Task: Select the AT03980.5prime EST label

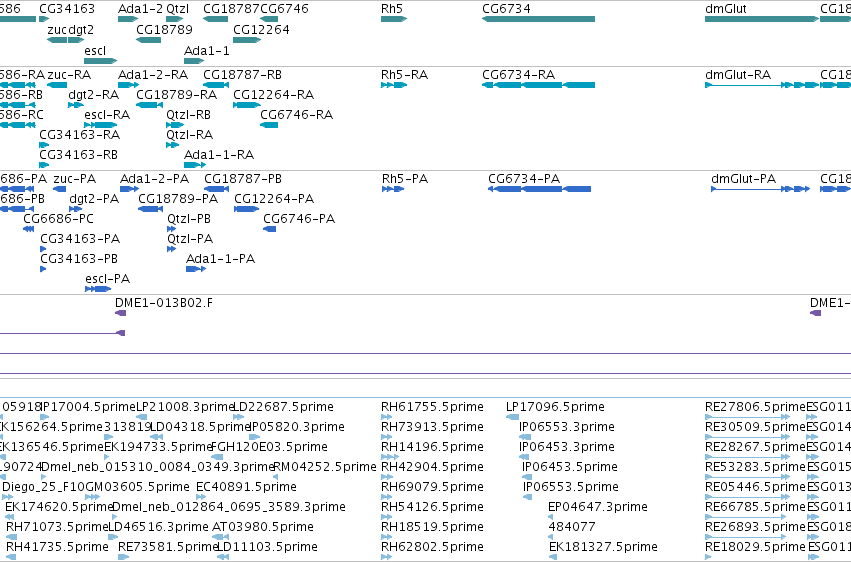Action: 263,527
